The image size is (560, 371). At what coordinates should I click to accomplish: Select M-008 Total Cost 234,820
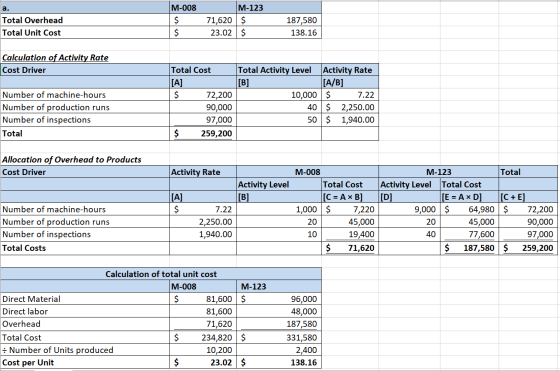(203, 337)
